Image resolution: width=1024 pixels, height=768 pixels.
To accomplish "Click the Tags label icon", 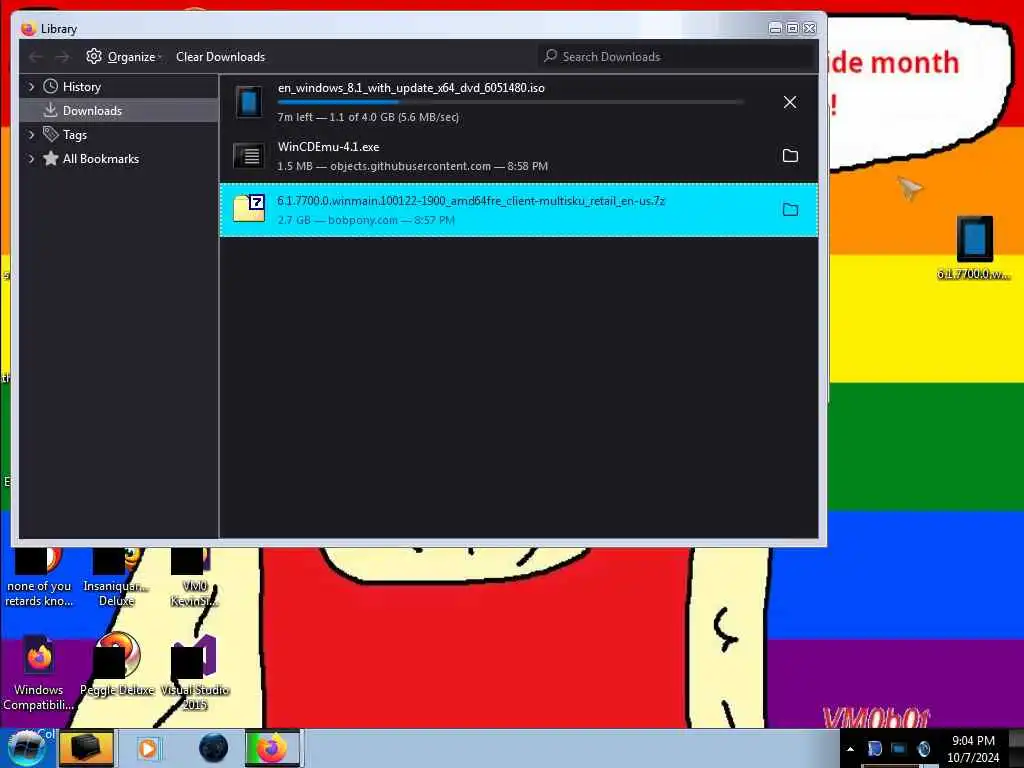I will tap(50, 134).
